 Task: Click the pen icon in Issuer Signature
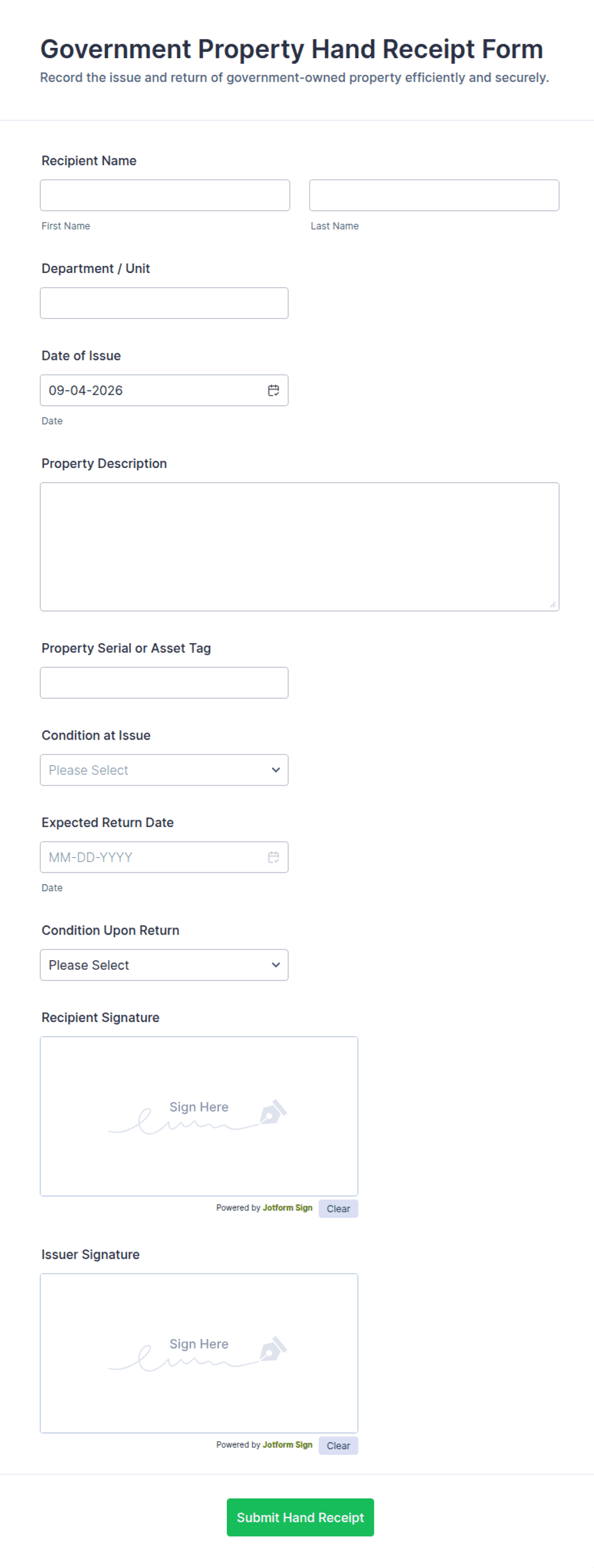click(273, 1349)
